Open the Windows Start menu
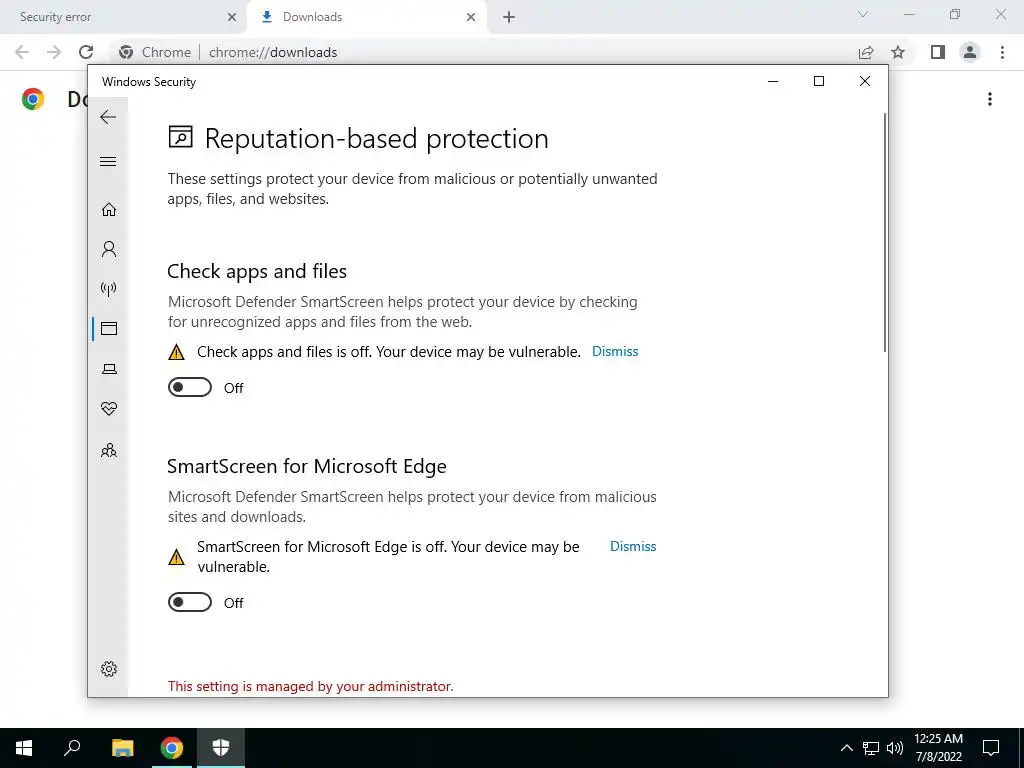The height and width of the screenshot is (768, 1024). [x=24, y=748]
